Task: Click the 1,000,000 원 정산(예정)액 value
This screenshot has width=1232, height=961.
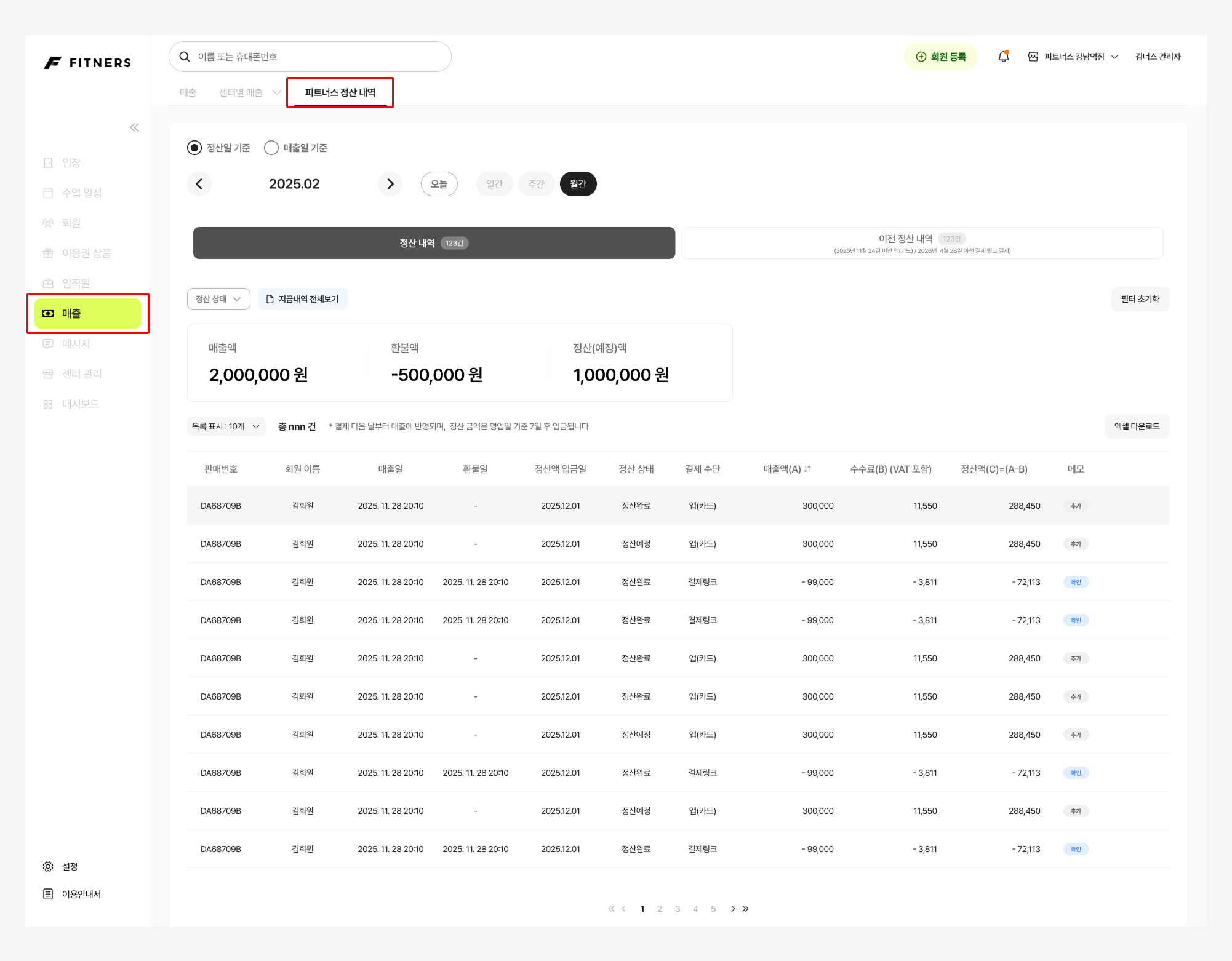Action: point(621,375)
